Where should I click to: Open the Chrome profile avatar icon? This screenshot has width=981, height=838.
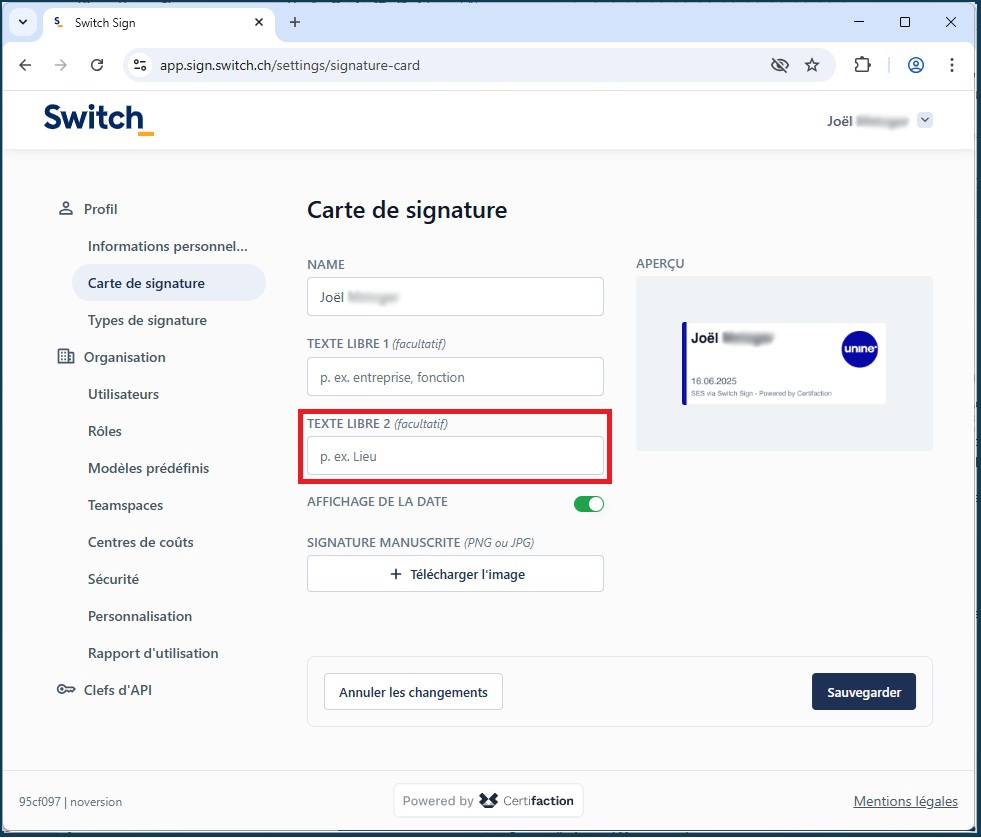pos(915,65)
